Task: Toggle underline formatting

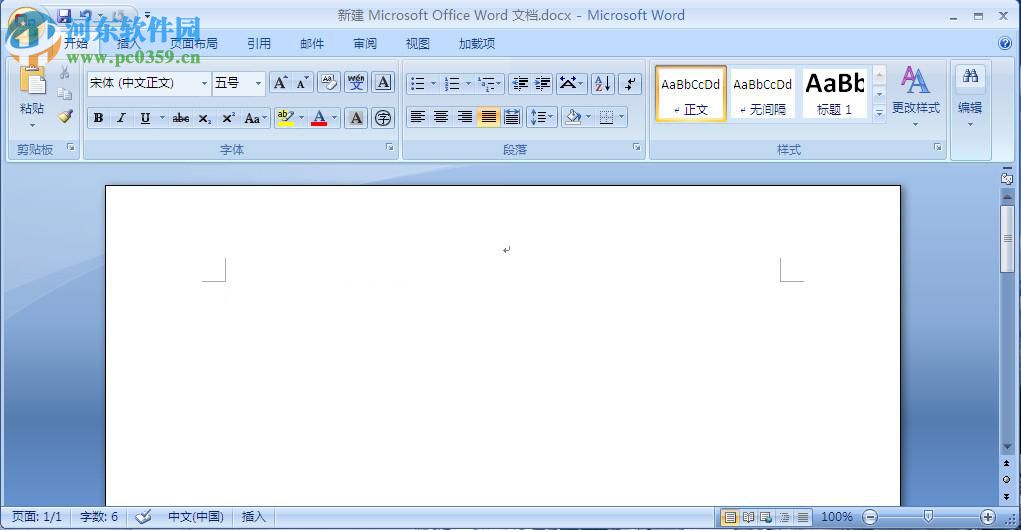Action: [145, 119]
